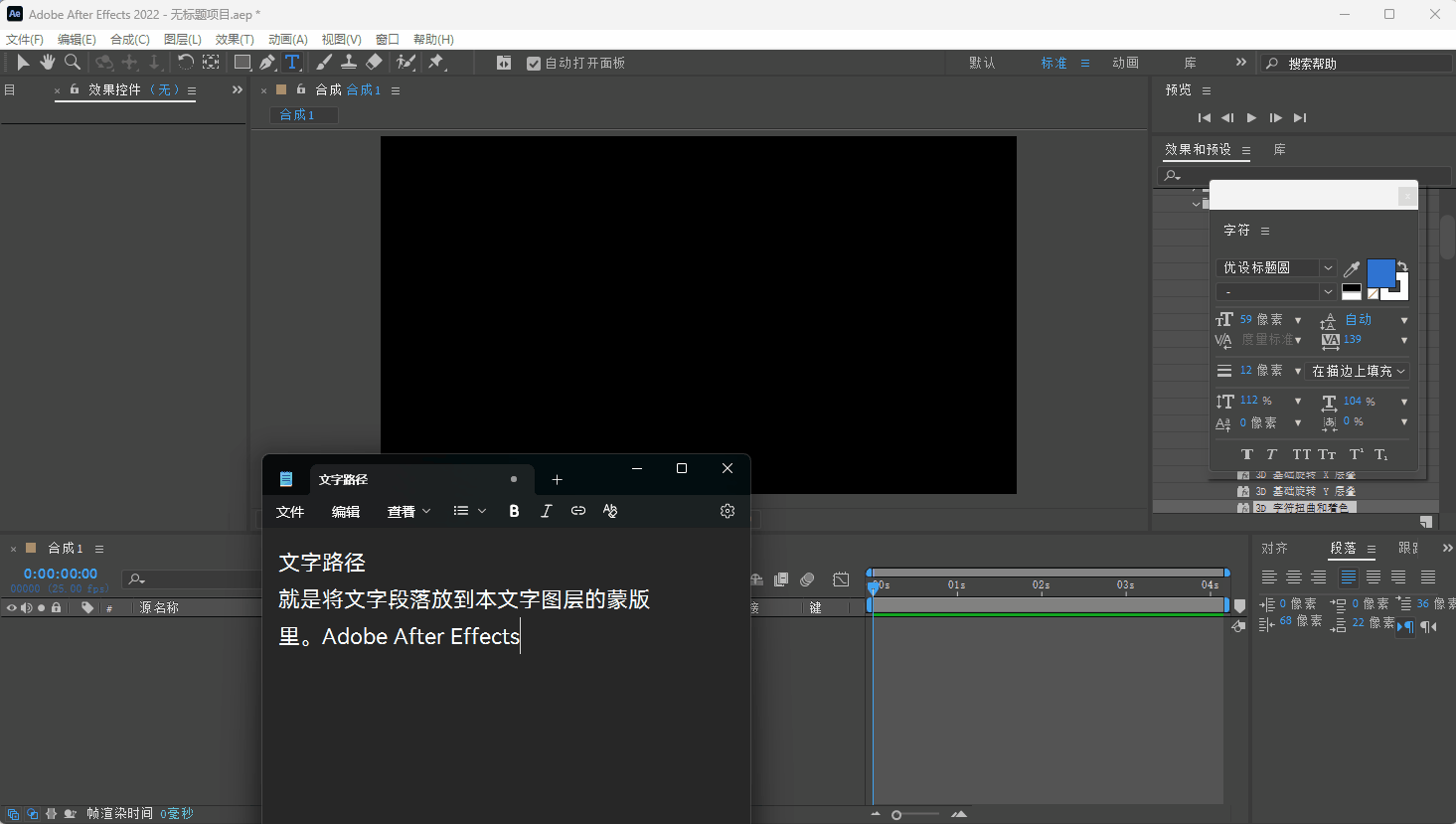Open stroke width 12 像素 dropdown arrow
The width and height of the screenshot is (1456, 824).
click(x=1298, y=371)
